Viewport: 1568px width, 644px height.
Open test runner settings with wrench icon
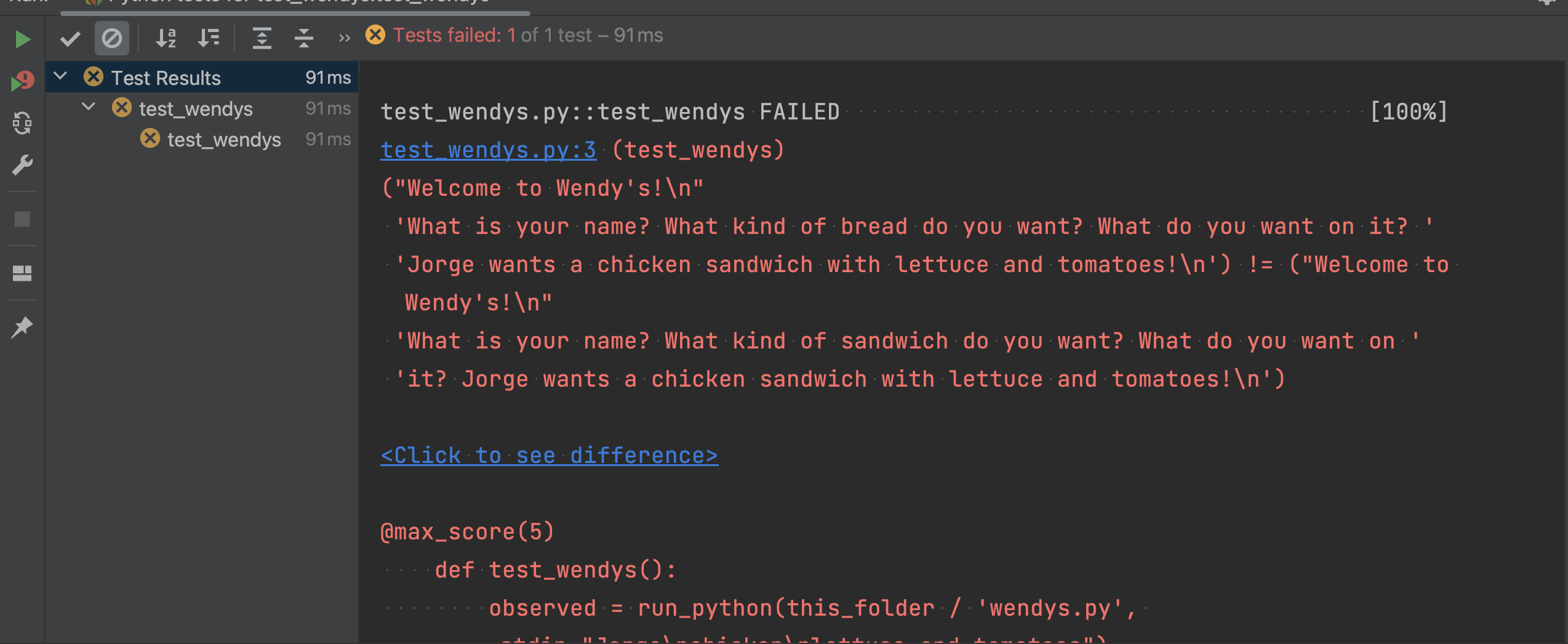coord(22,164)
